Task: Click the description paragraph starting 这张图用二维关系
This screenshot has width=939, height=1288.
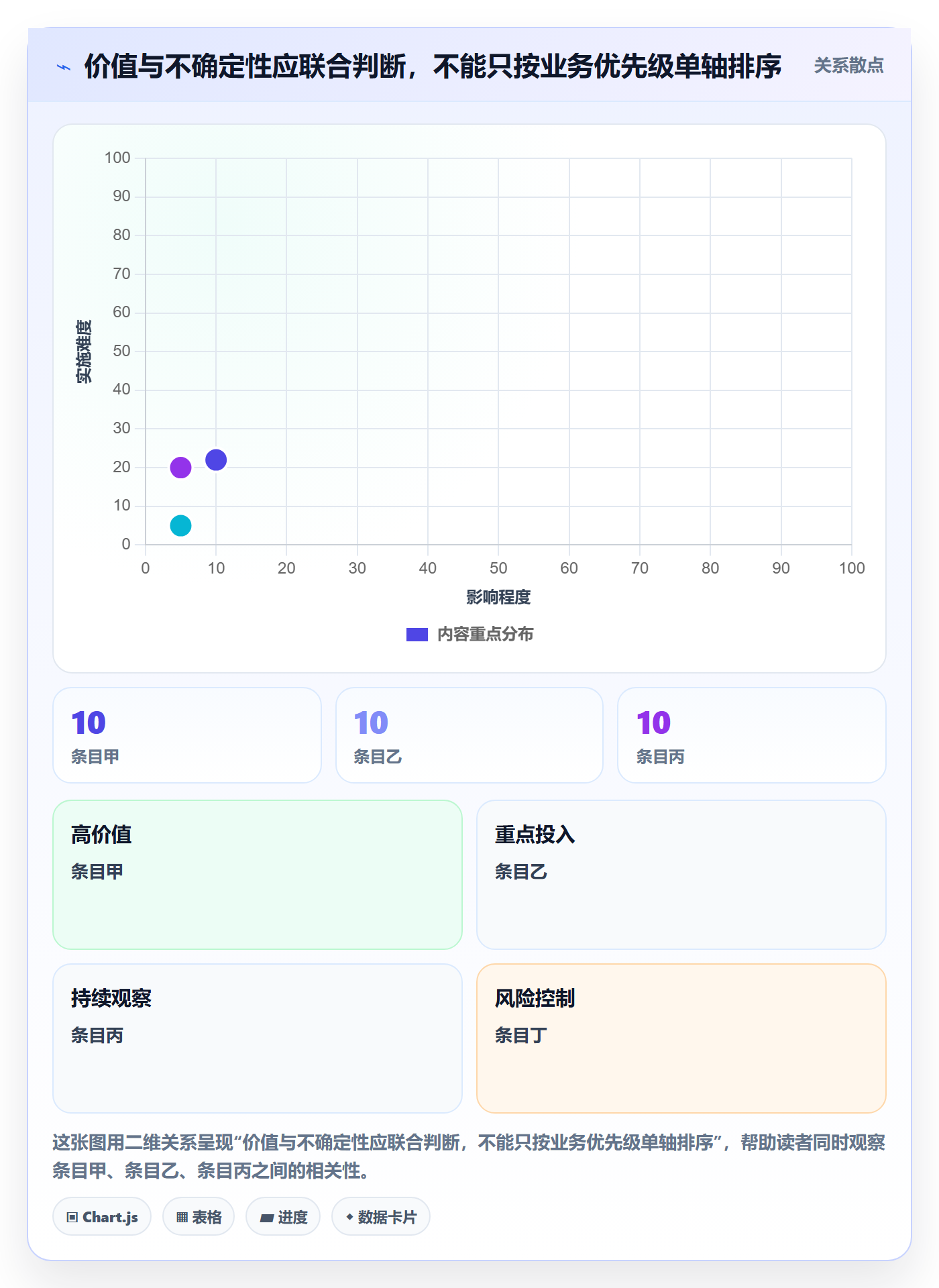Action: (x=469, y=1157)
